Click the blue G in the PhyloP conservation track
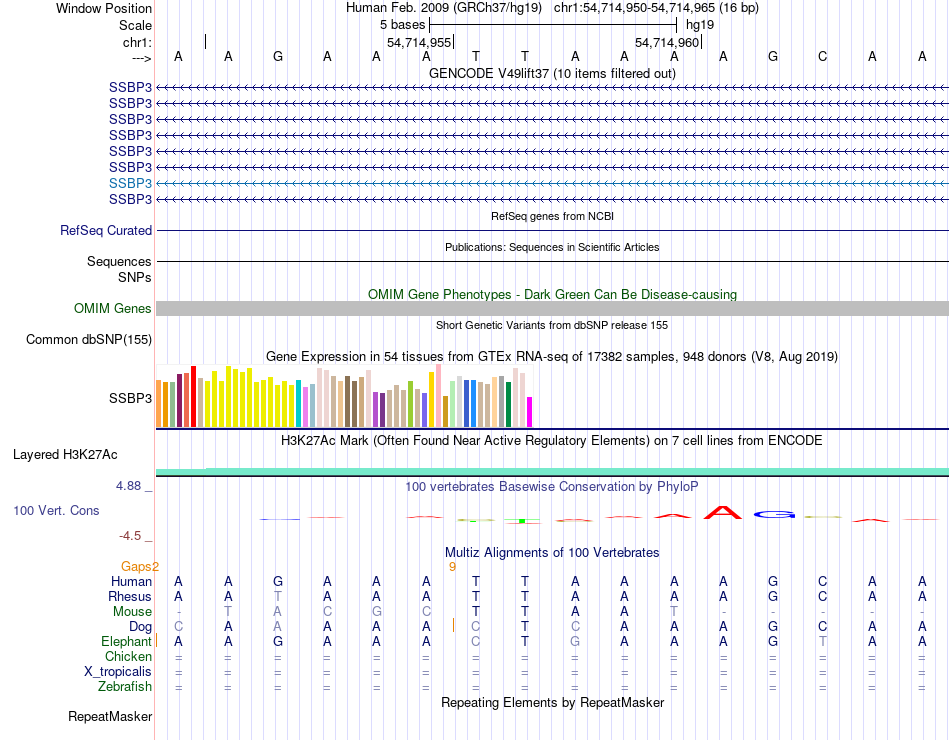950x740 pixels. point(774,515)
